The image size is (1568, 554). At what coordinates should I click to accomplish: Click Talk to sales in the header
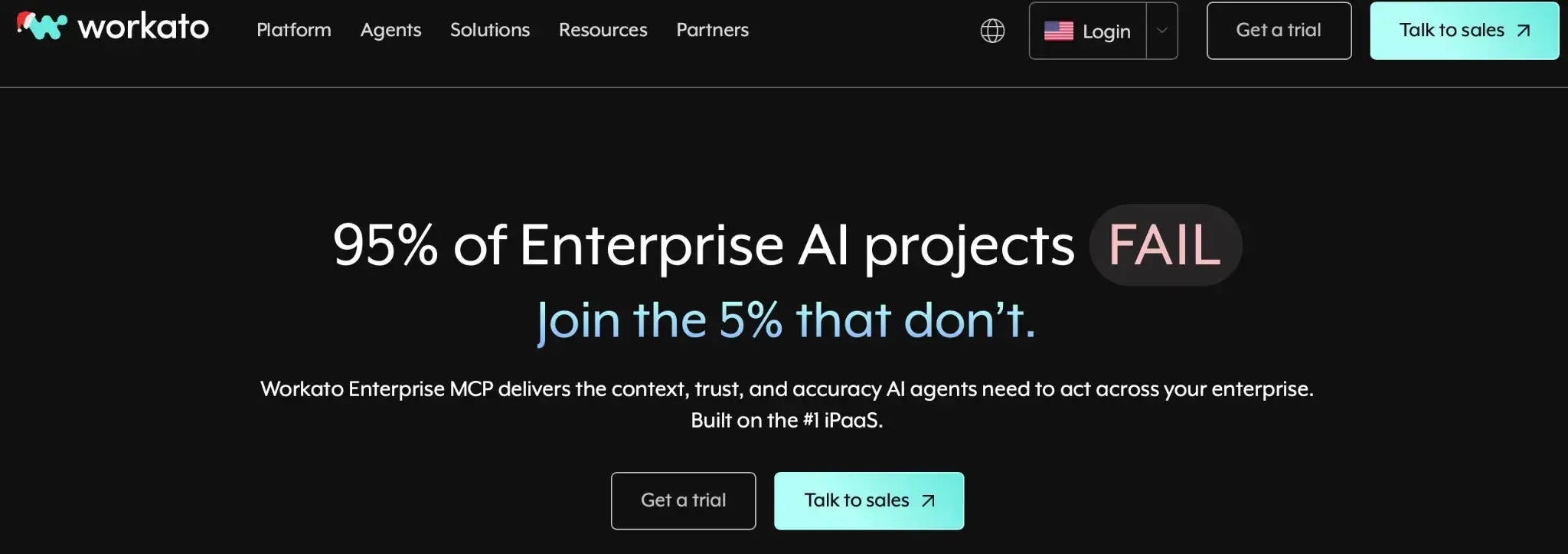[1451, 31]
